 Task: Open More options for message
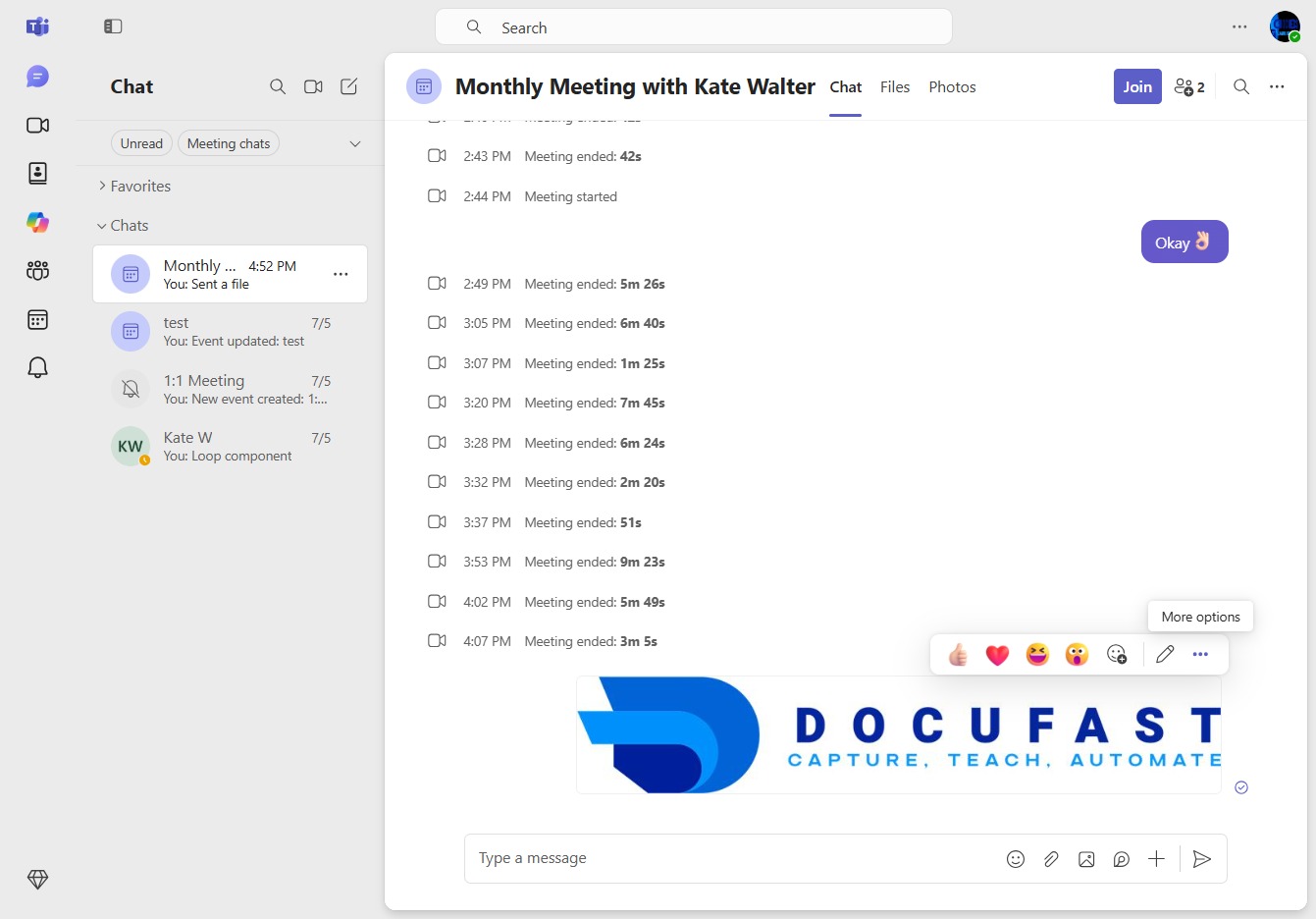[x=1200, y=654]
